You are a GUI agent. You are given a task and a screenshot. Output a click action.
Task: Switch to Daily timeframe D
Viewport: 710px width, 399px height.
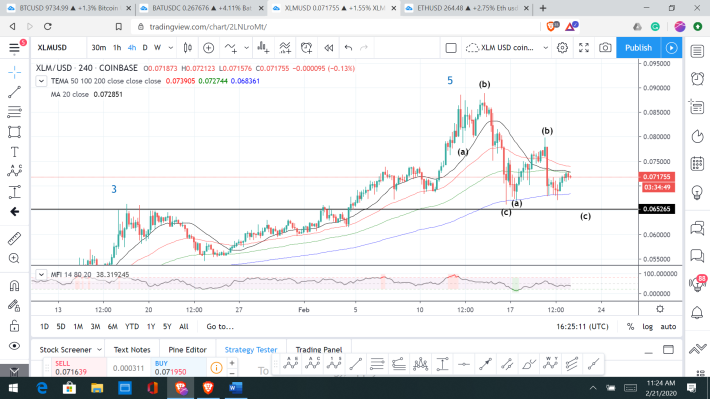(x=145, y=48)
